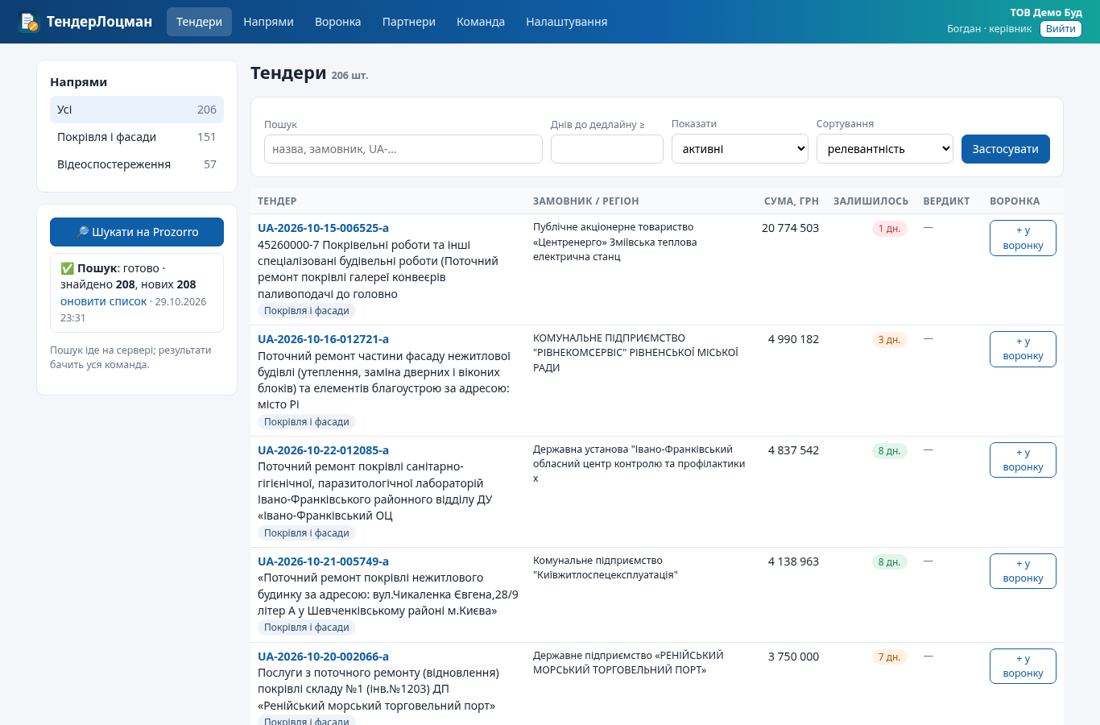Click customer РЕНІЙСЬКИЙ МОРСЬКИЙ ТОРГОВЕЛЬНИЙ ПОРТ text
The width and height of the screenshot is (1100, 725).
coord(628,663)
